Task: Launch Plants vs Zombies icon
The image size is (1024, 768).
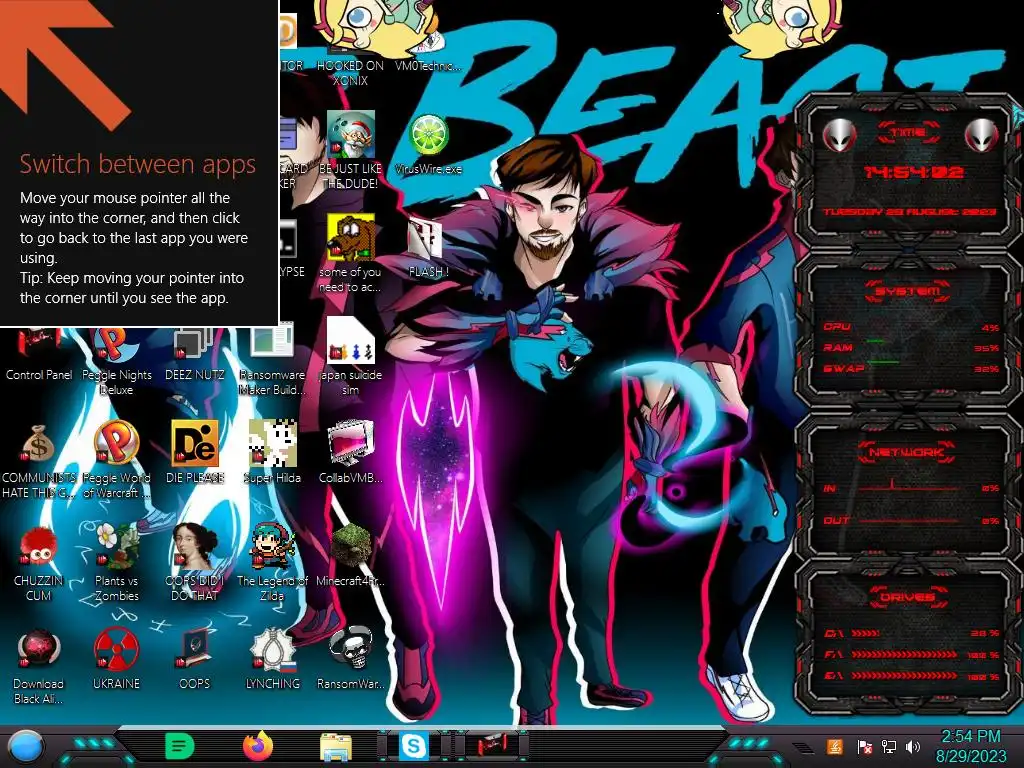Action: (116, 563)
